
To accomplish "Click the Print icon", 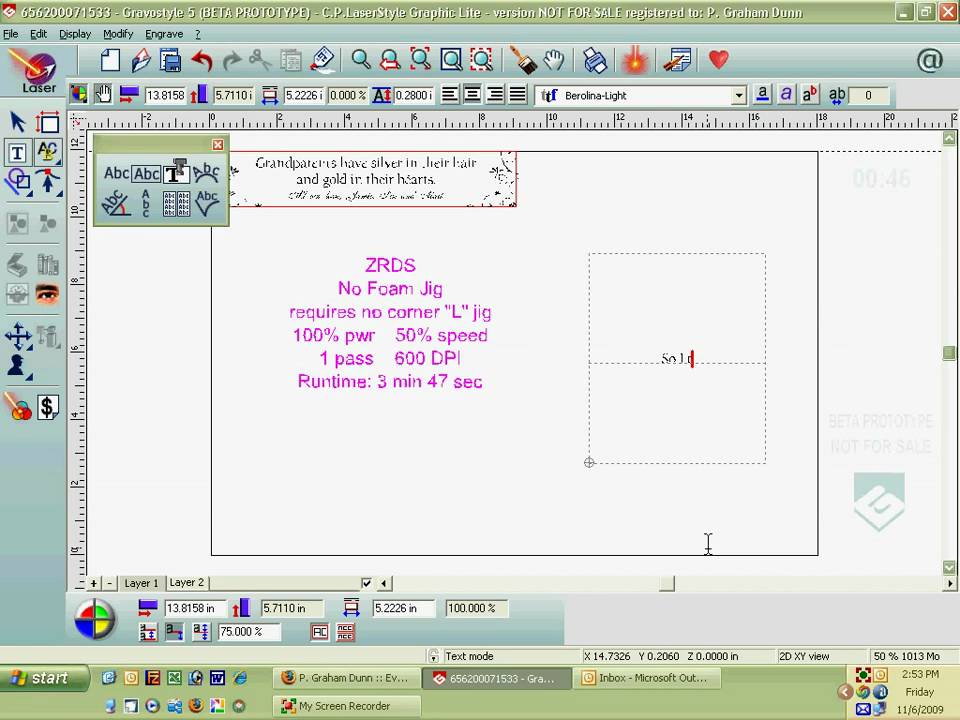I will tap(594, 60).
